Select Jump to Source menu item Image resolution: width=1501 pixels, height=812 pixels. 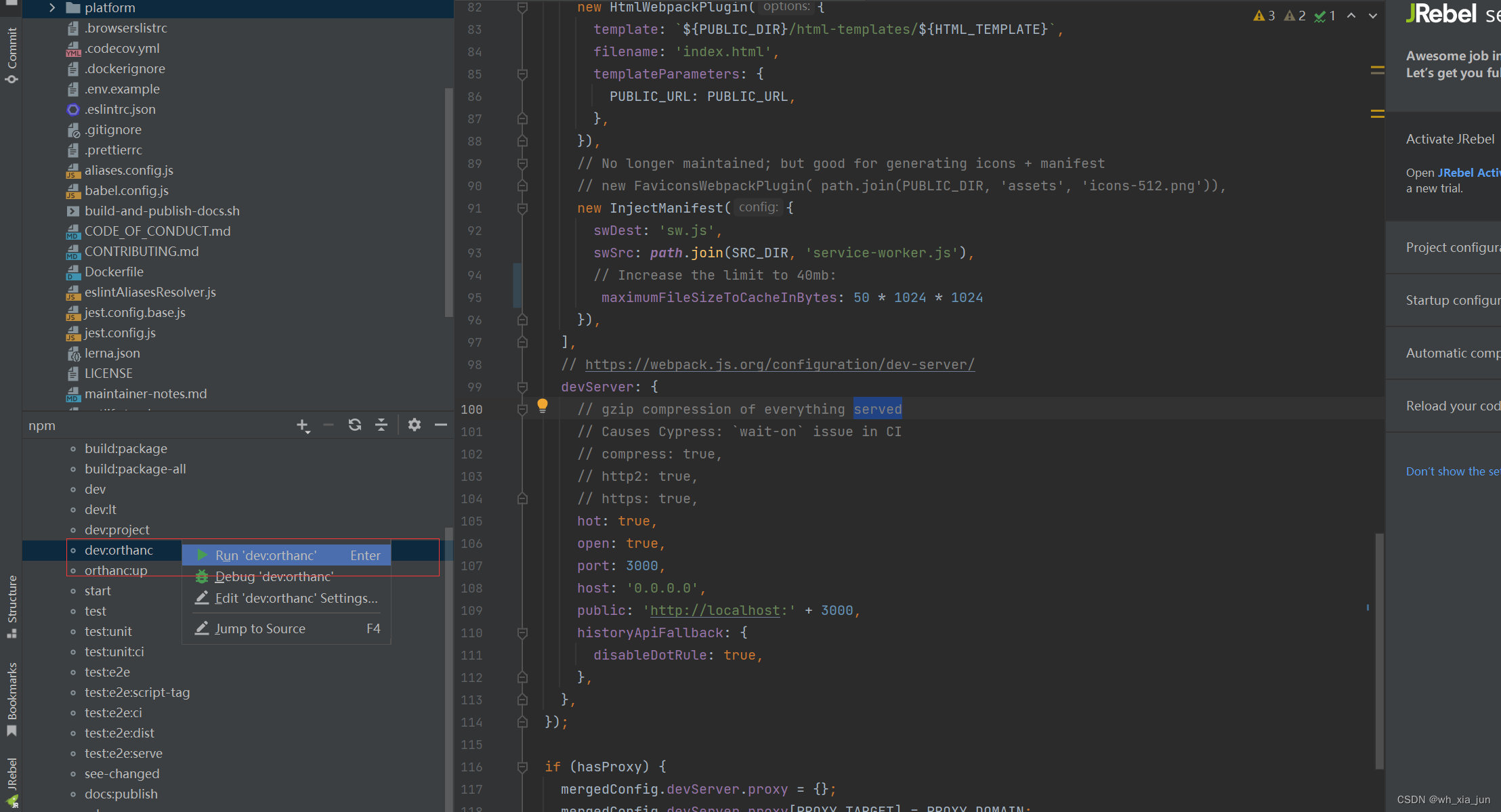point(260,628)
